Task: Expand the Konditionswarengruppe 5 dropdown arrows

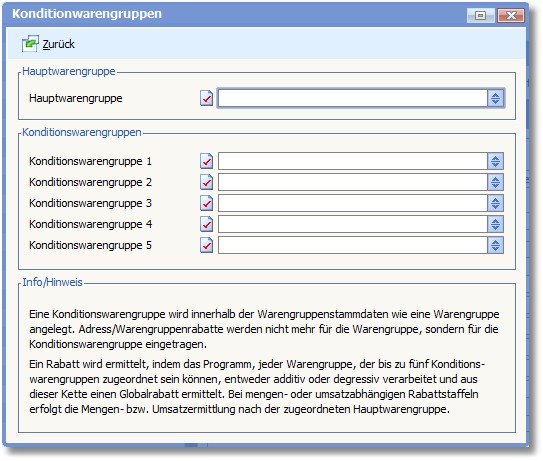Action: point(495,245)
